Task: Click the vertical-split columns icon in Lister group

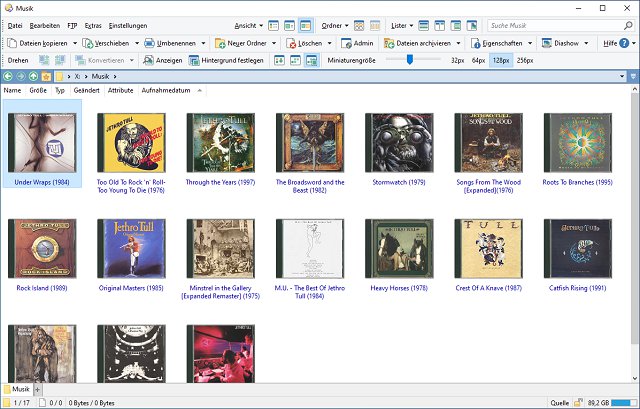Action: [440, 26]
